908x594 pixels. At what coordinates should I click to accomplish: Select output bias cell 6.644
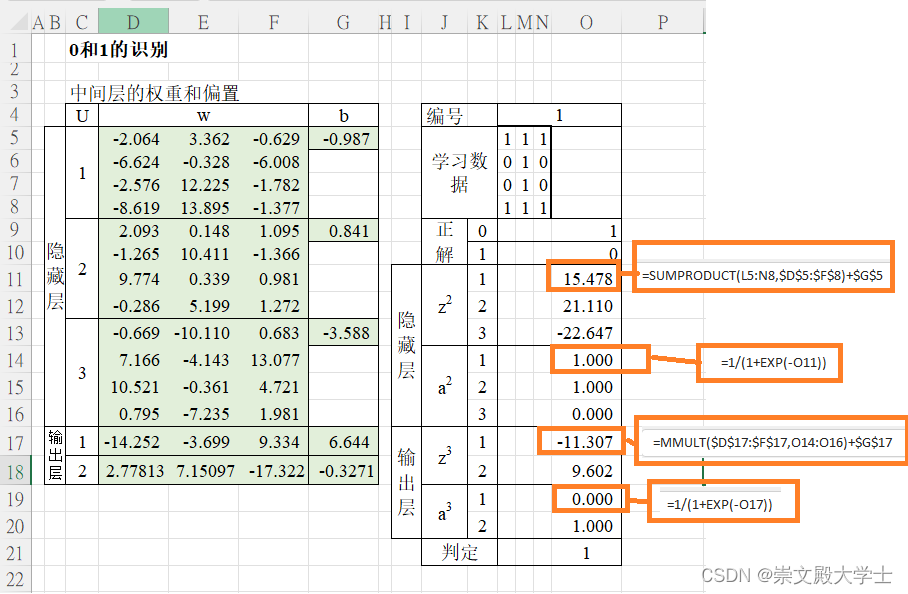tap(343, 442)
